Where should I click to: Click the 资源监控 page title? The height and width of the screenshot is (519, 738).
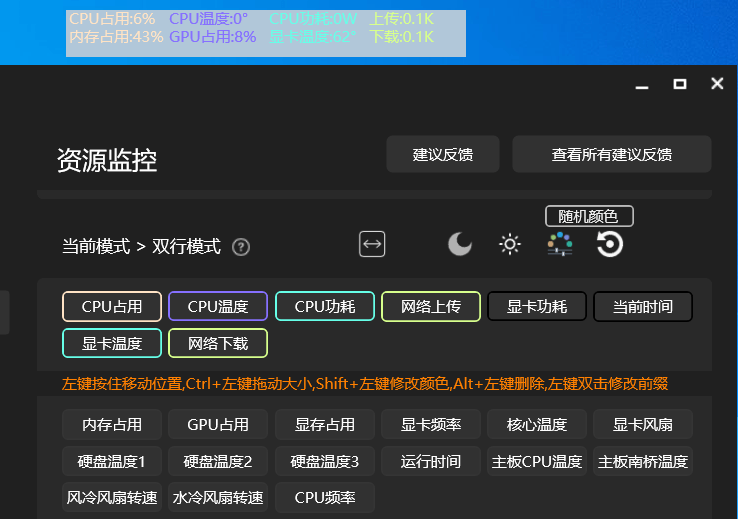[x=107, y=160]
